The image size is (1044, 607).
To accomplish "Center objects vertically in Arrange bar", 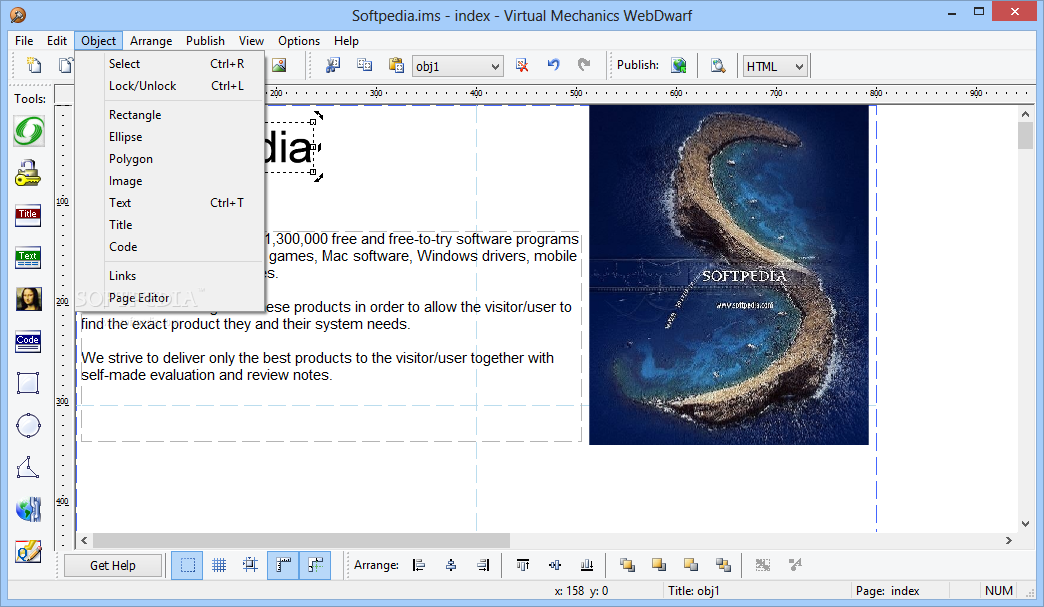I will 555,565.
